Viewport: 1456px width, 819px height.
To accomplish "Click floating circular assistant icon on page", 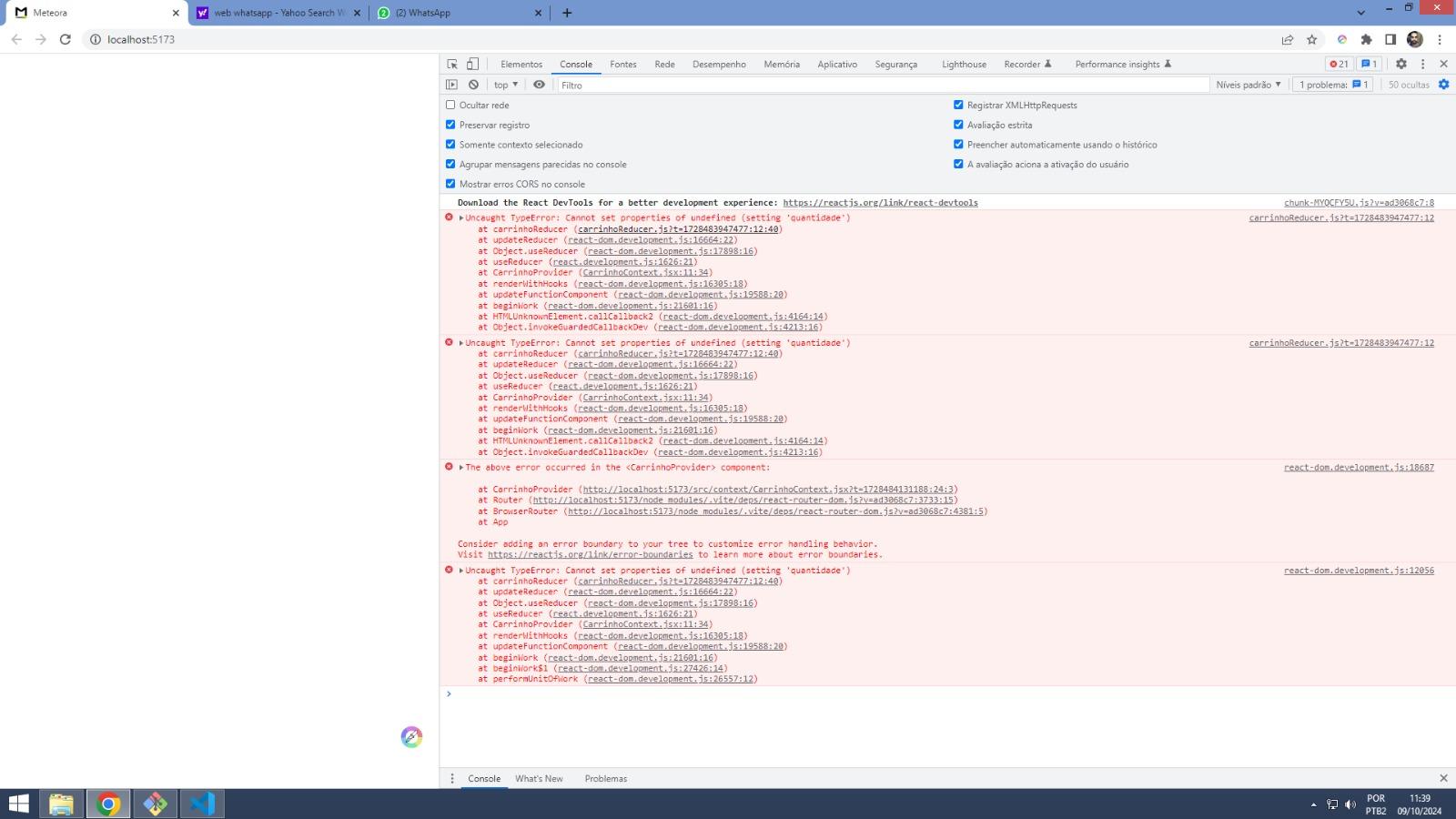I will click(411, 737).
